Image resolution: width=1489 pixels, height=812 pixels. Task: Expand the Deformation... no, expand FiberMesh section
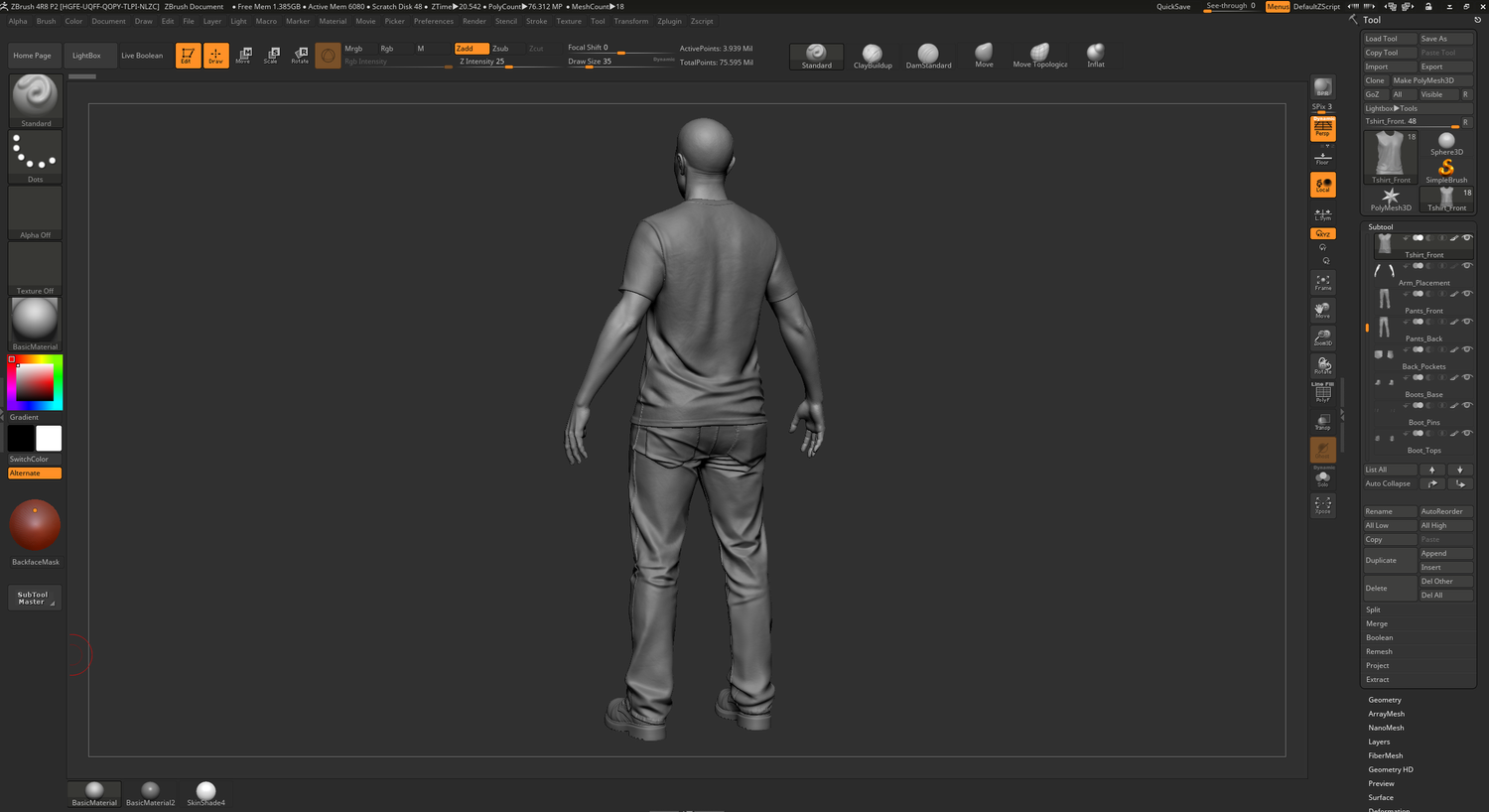pyautogui.click(x=1385, y=755)
